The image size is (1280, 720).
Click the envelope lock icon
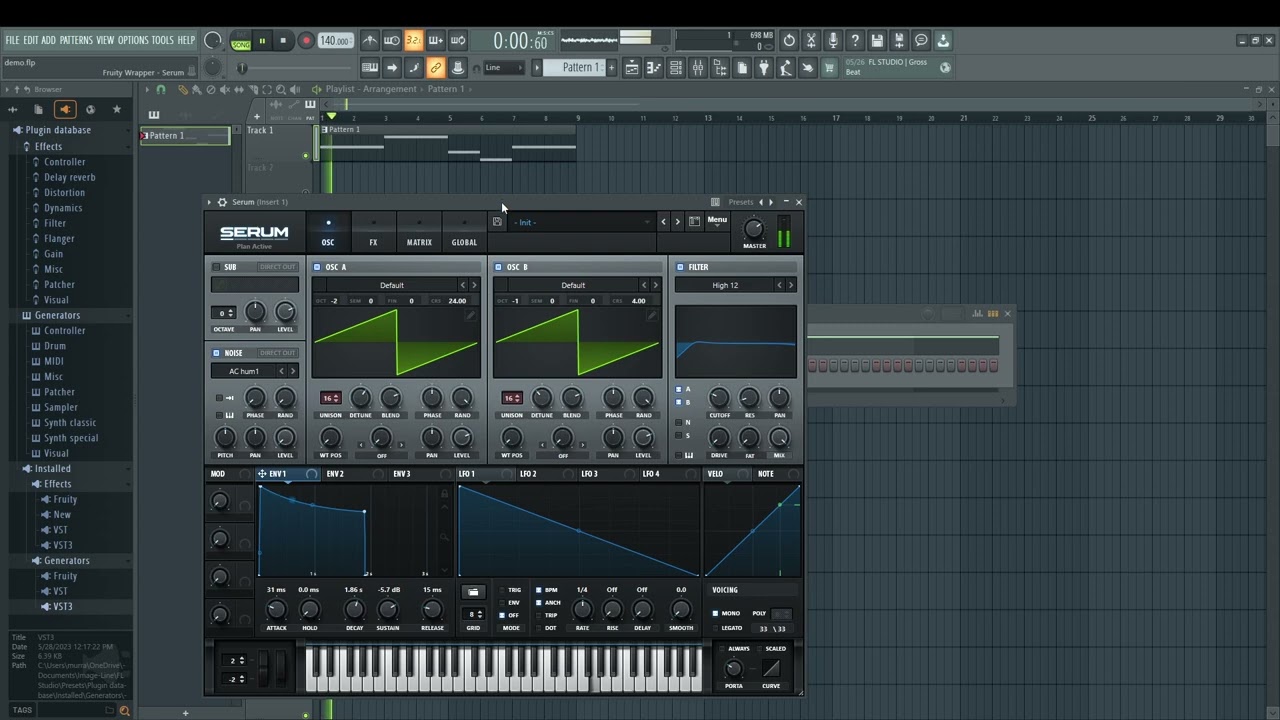point(445,493)
